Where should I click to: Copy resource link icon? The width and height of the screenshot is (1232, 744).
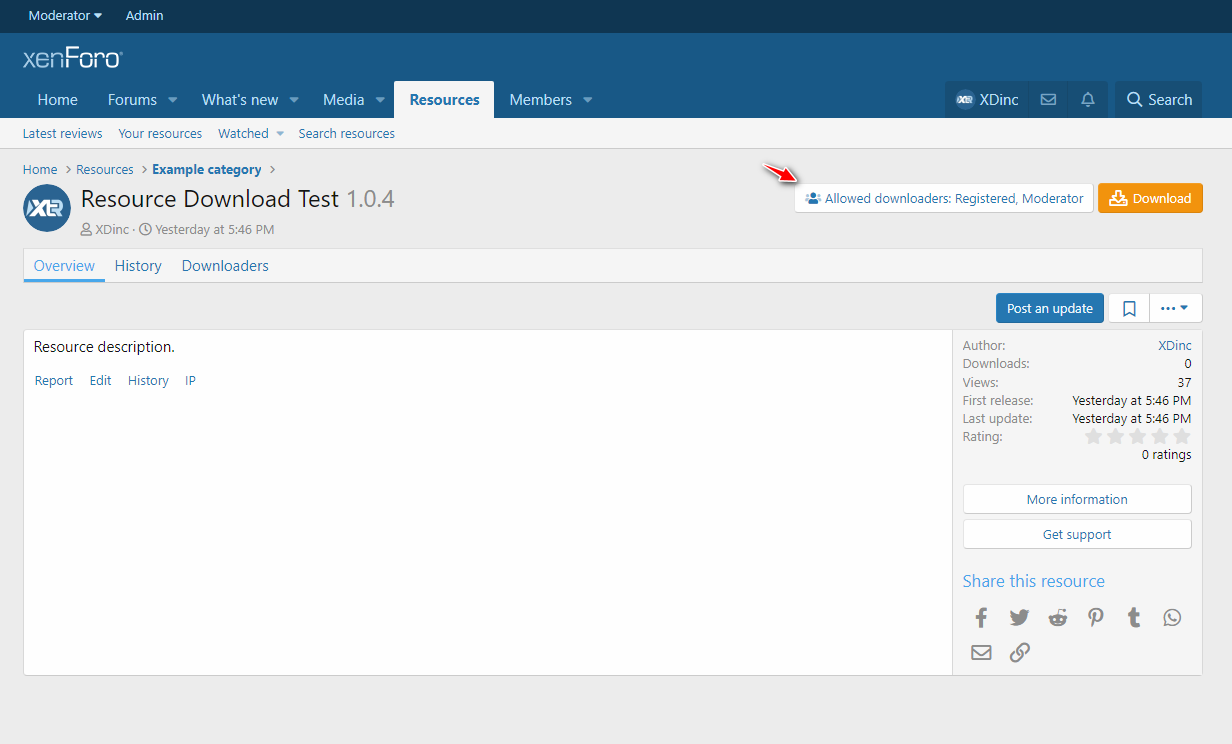(1019, 653)
